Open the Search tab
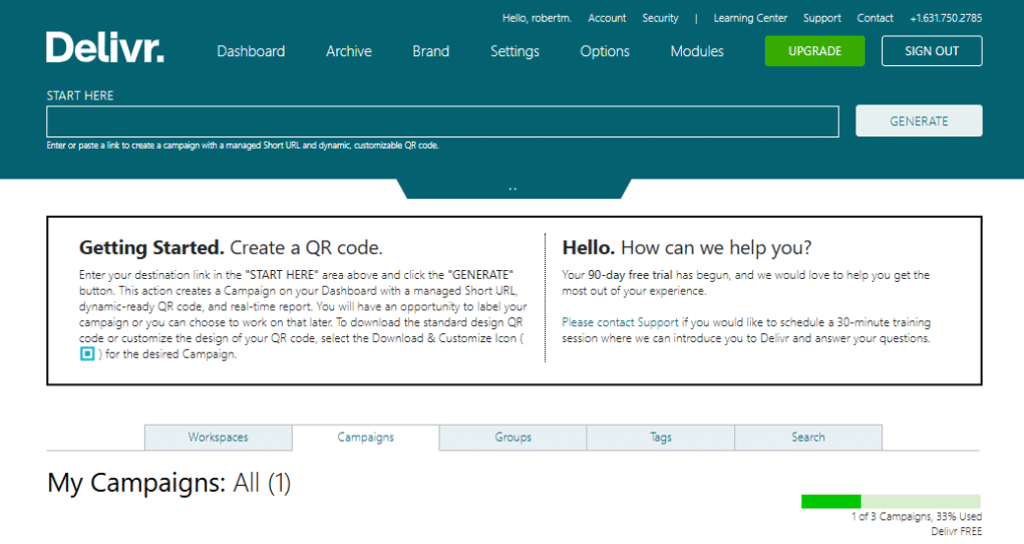1024x544 pixels. click(808, 438)
